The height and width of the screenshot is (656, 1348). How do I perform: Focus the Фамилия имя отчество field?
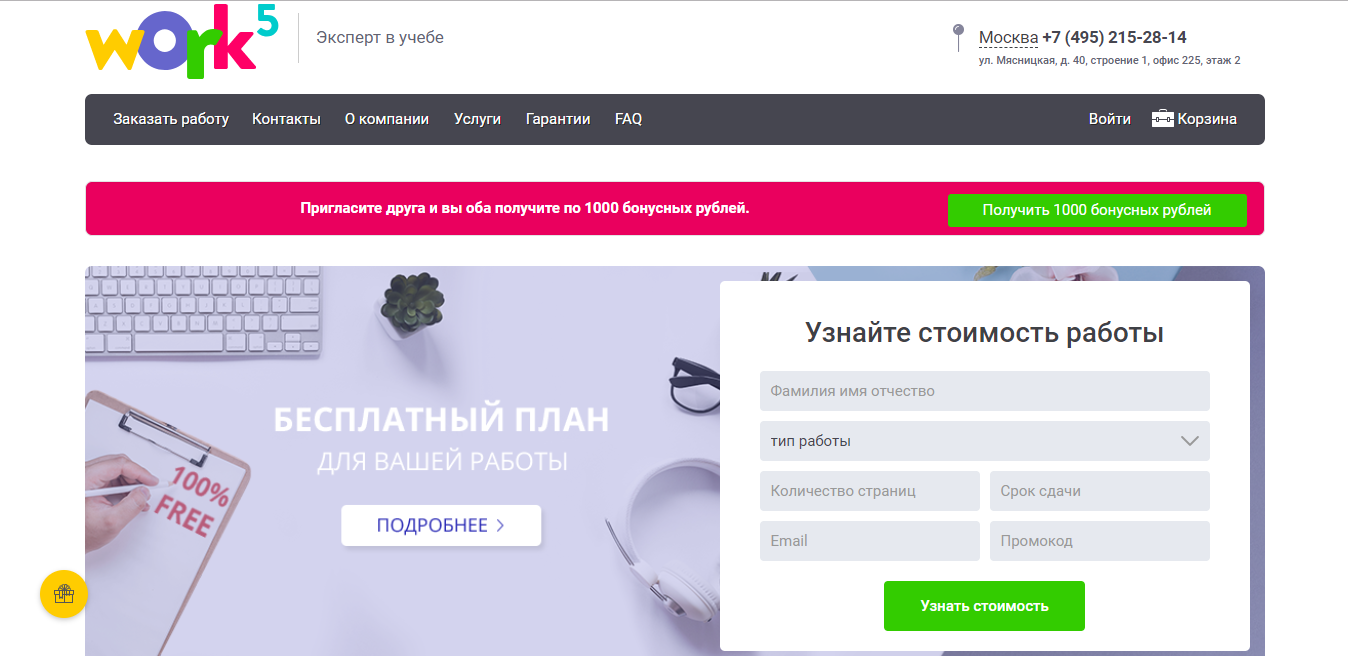tap(984, 391)
